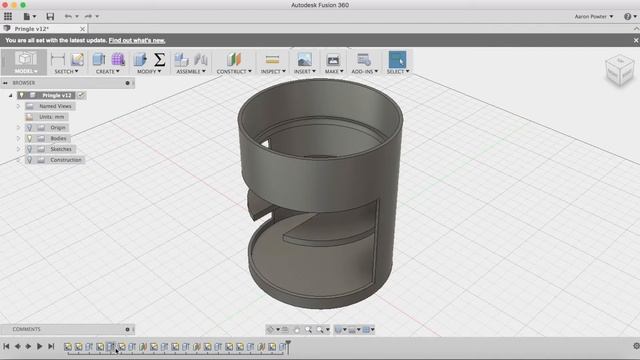
Task: Click the Offset Plane icon in Construct
Action: coord(234,60)
